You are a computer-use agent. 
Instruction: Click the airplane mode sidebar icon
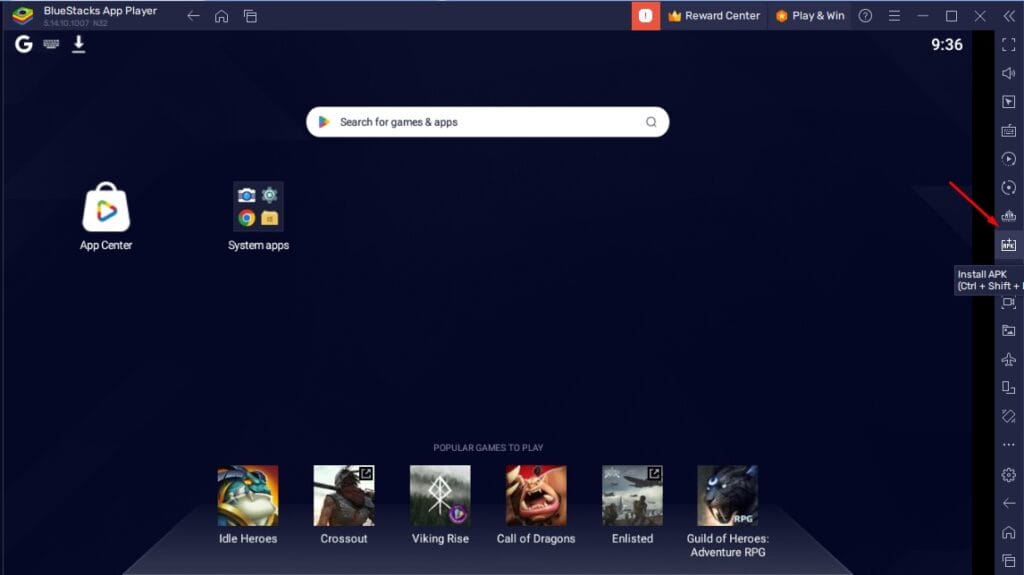point(1008,359)
